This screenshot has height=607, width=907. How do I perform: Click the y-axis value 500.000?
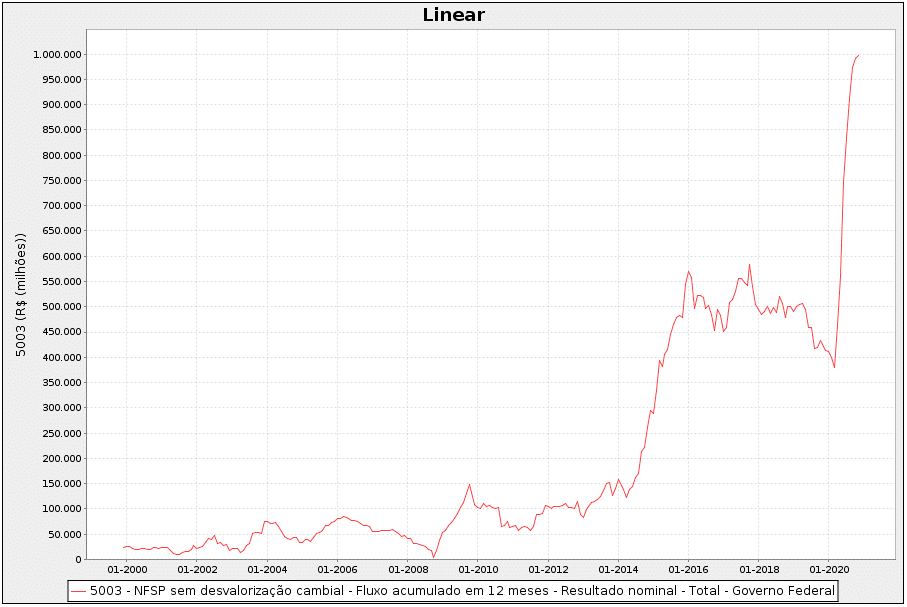(x=61, y=307)
